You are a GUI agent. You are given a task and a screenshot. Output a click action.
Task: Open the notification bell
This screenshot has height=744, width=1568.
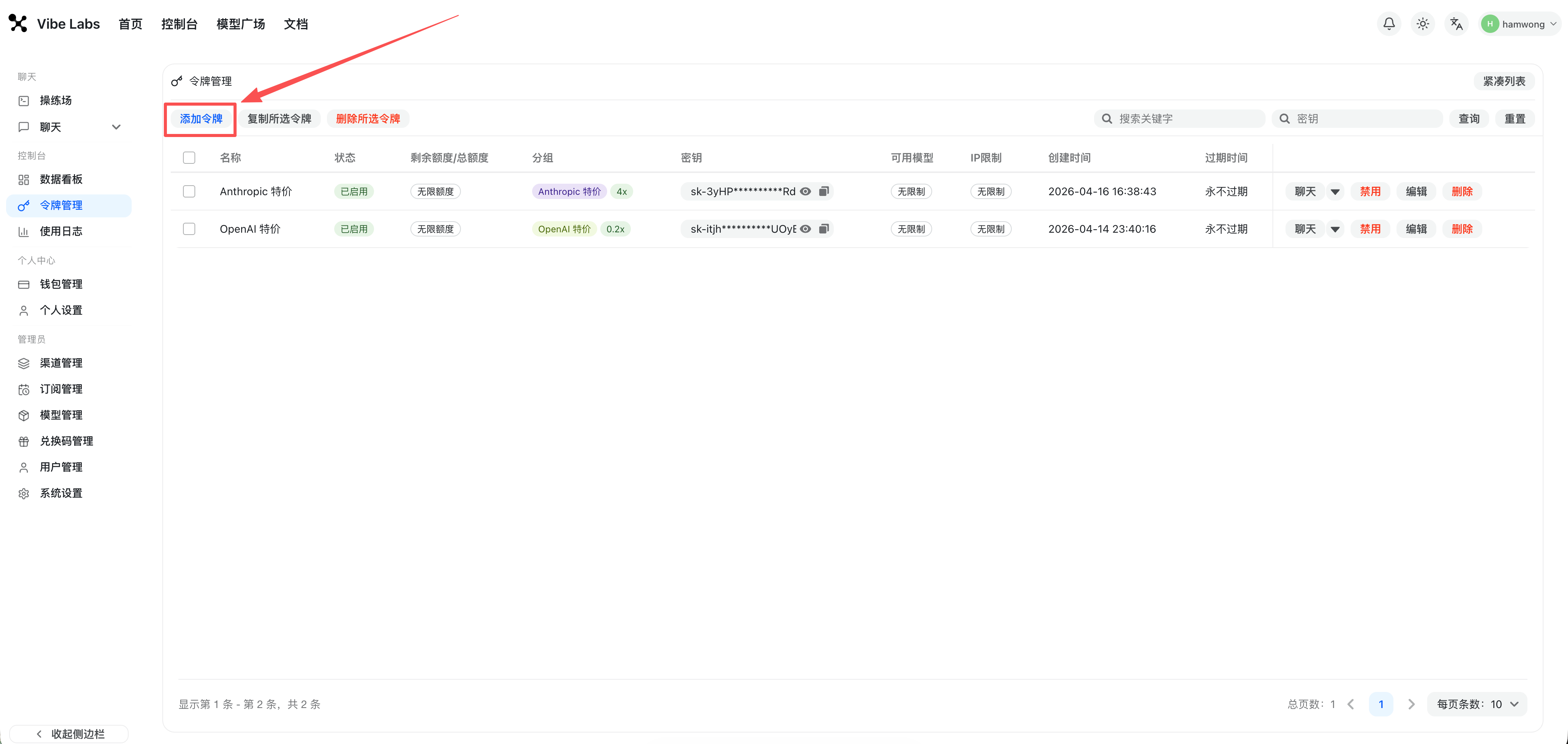1388,24
